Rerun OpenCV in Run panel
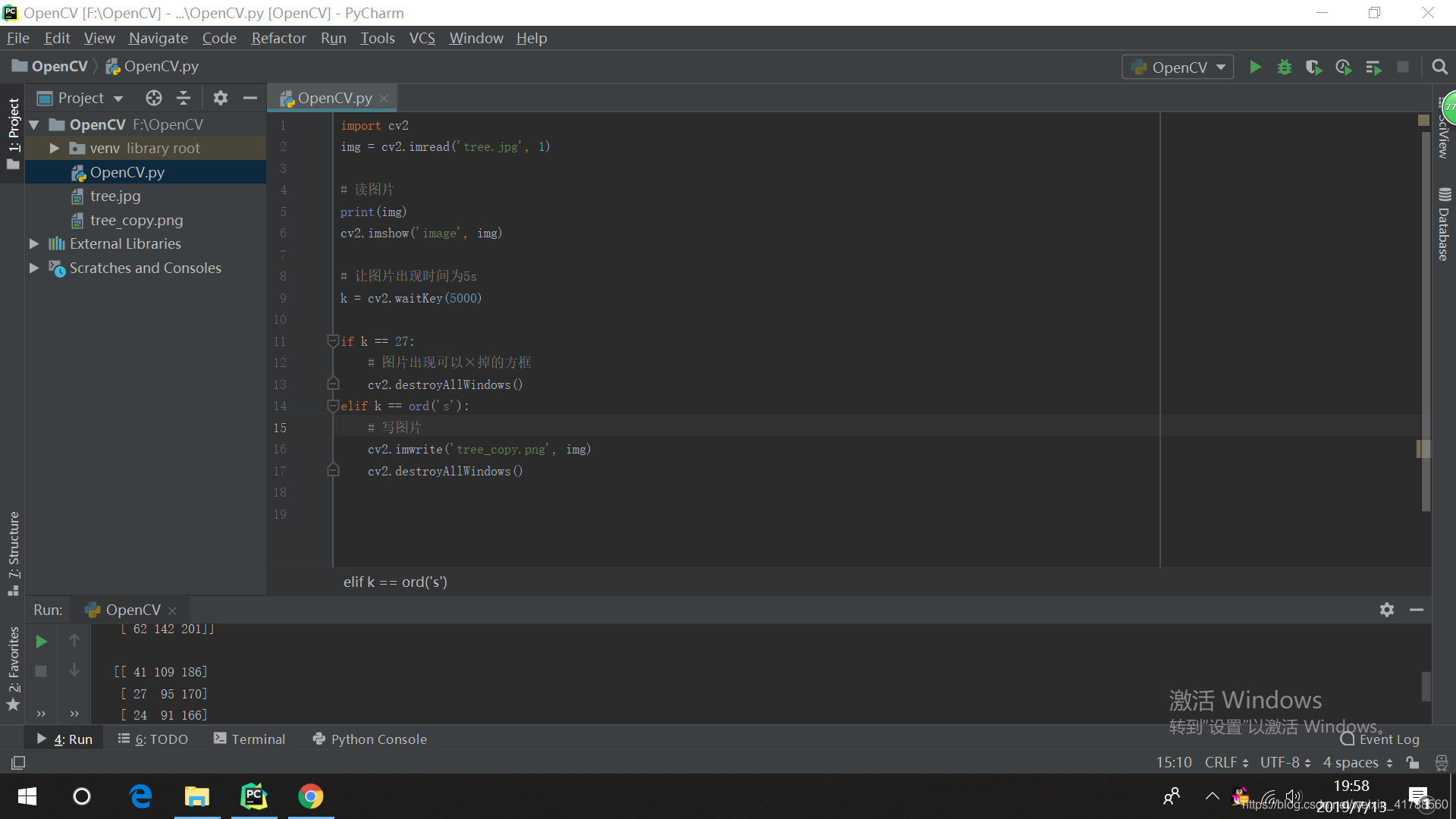1456x819 pixels. 42,642
